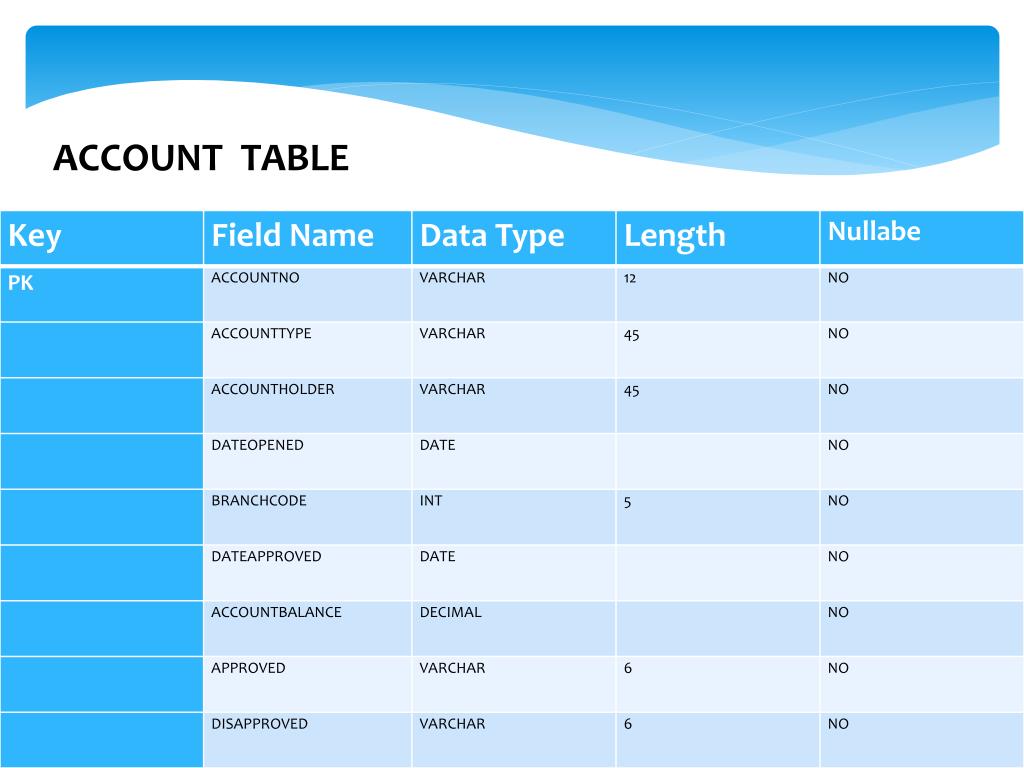Viewport: 1024px width, 768px height.
Task: Click length 45 for ACCOUNTTYPE
Action: pos(632,335)
